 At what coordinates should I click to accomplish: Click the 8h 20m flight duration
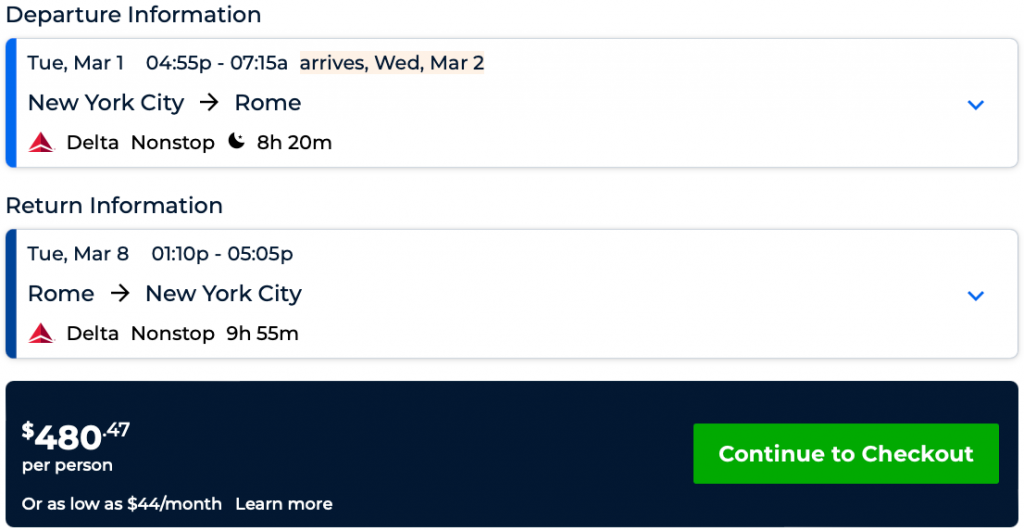click(294, 143)
